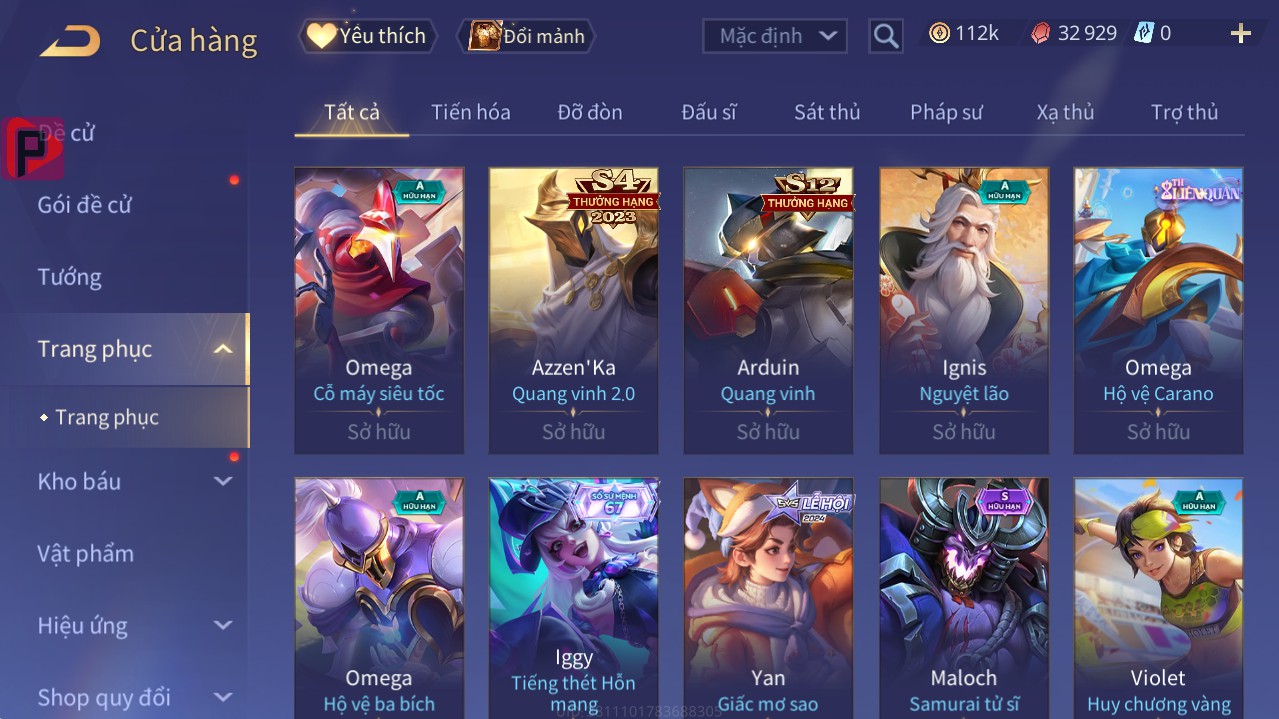Tap the back arrow icon
The width and height of the screenshot is (1279, 719).
(70, 41)
